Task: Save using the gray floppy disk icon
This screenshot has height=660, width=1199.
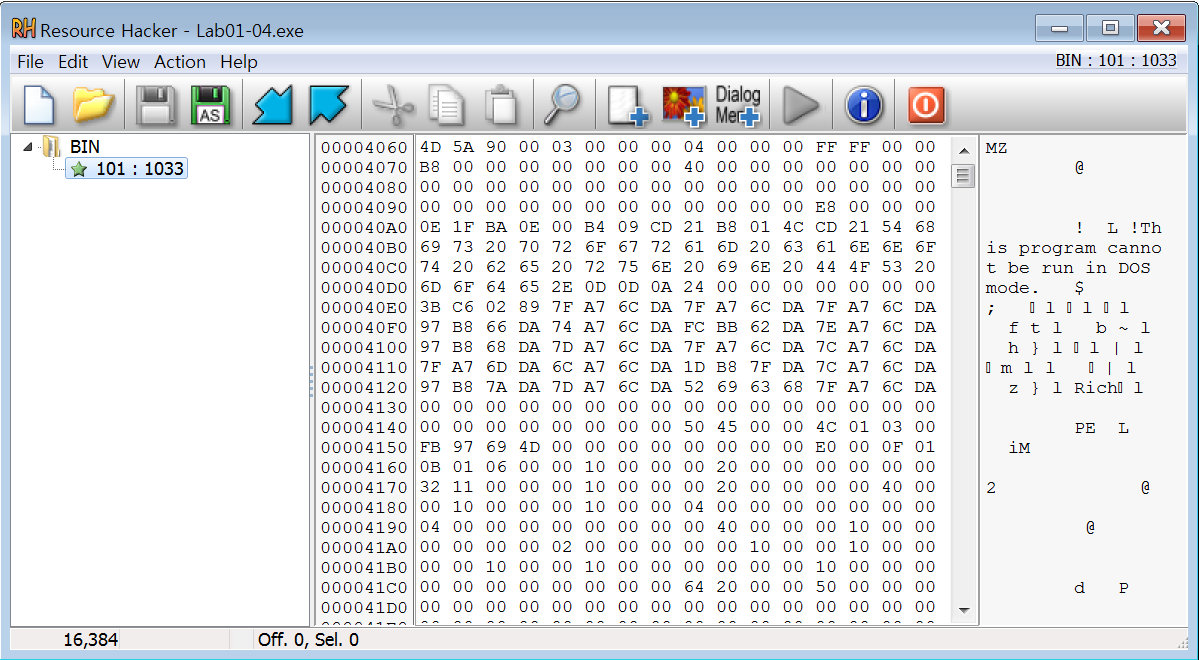Action: click(156, 105)
